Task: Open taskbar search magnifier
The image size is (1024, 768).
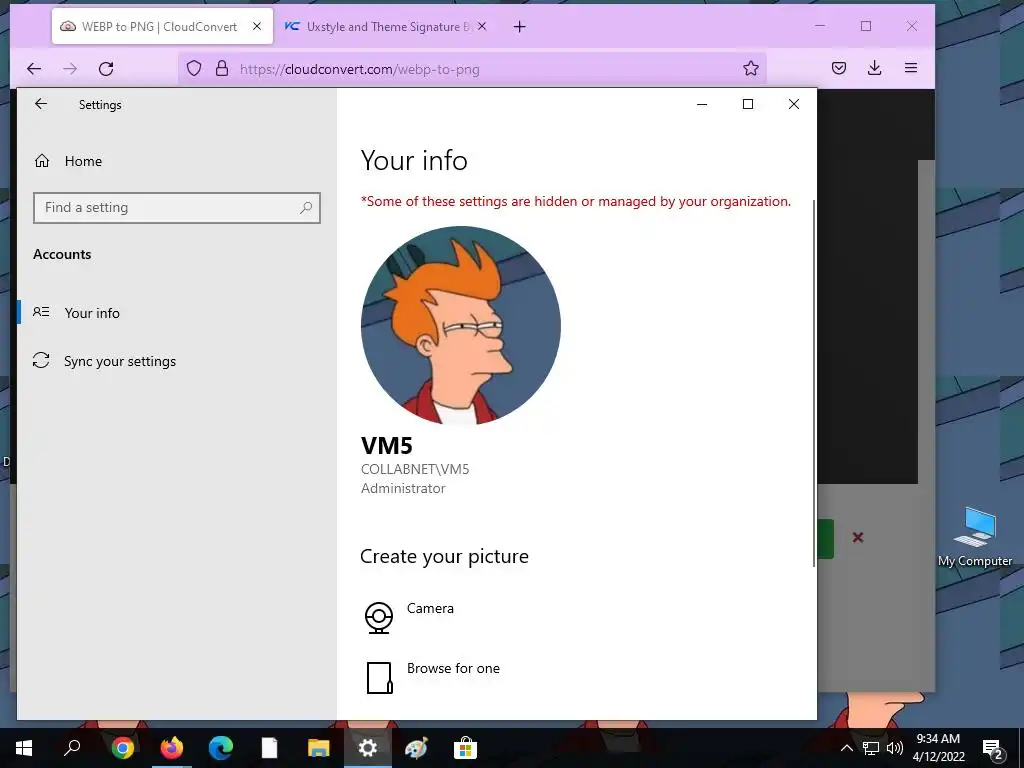Action: [x=72, y=748]
